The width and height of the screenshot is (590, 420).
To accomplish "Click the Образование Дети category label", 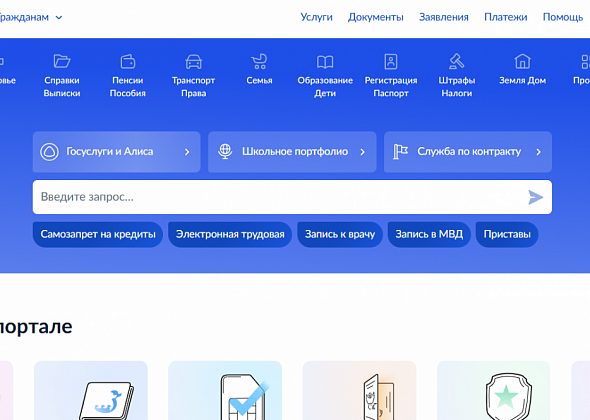I will tap(325, 87).
